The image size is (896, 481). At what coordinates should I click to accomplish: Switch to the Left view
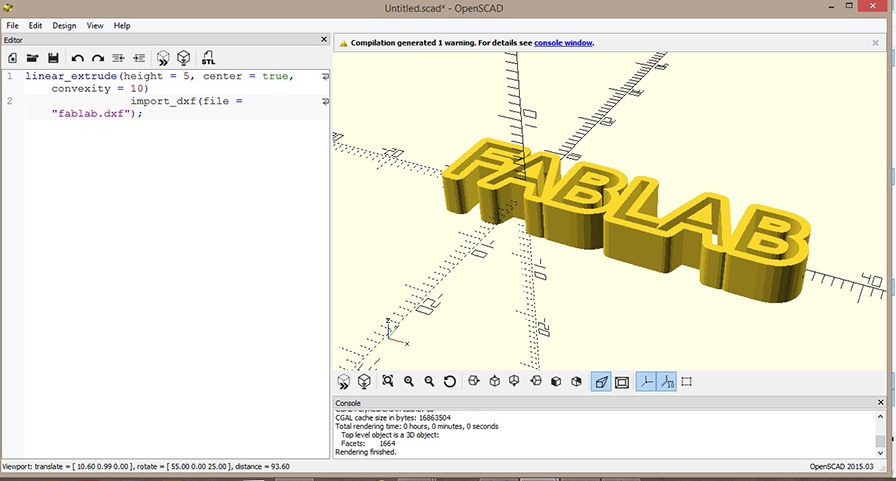[x=535, y=381]
